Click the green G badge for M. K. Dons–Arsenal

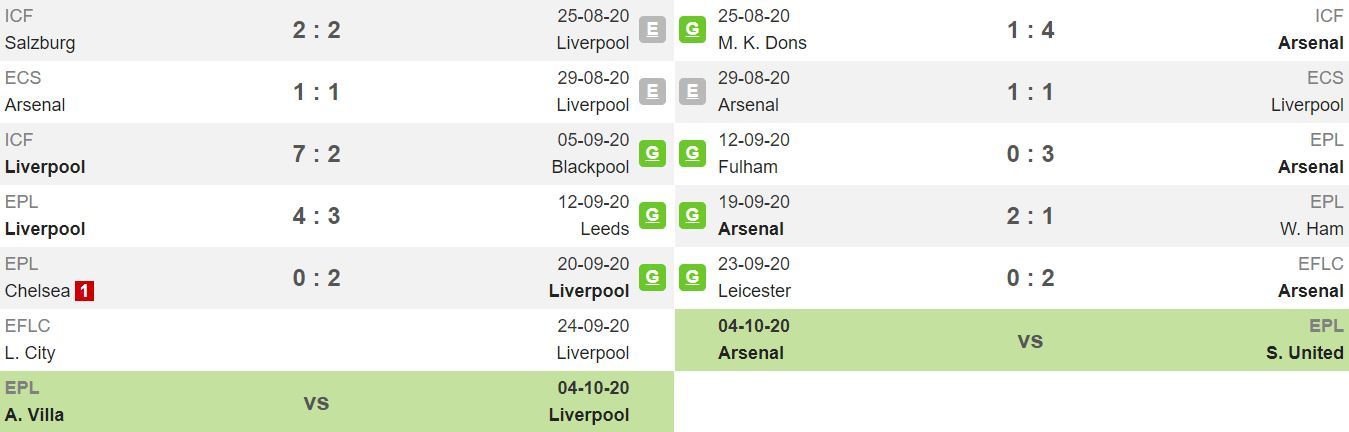coord(692,29)
